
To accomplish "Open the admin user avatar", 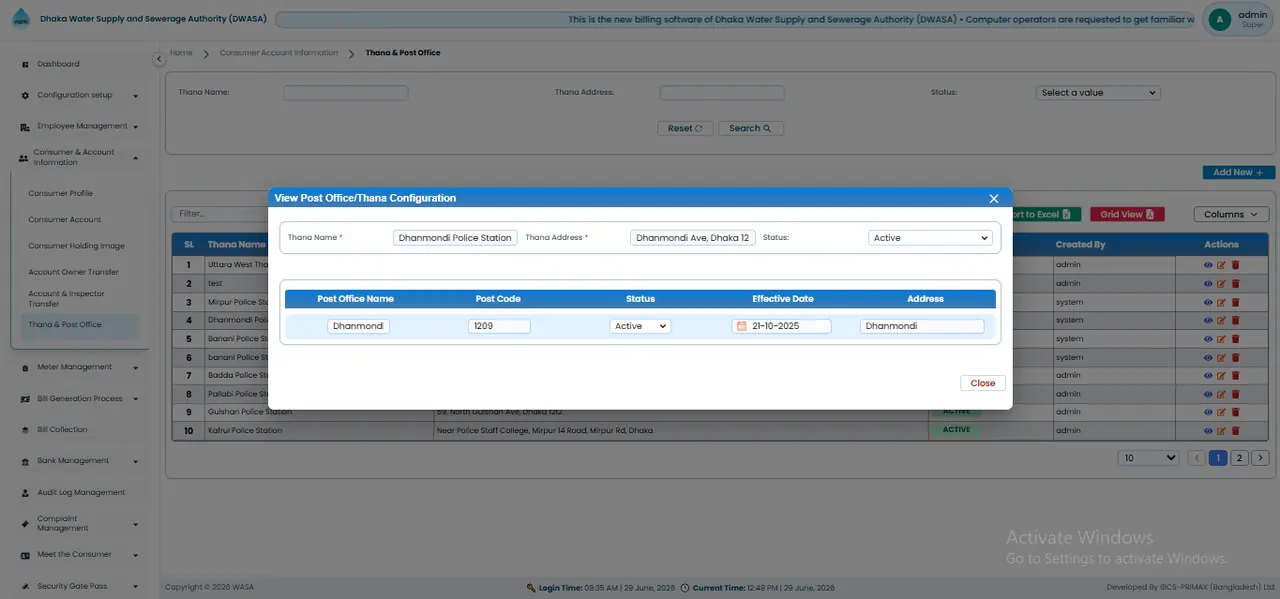I will (x=1219, y=19).
